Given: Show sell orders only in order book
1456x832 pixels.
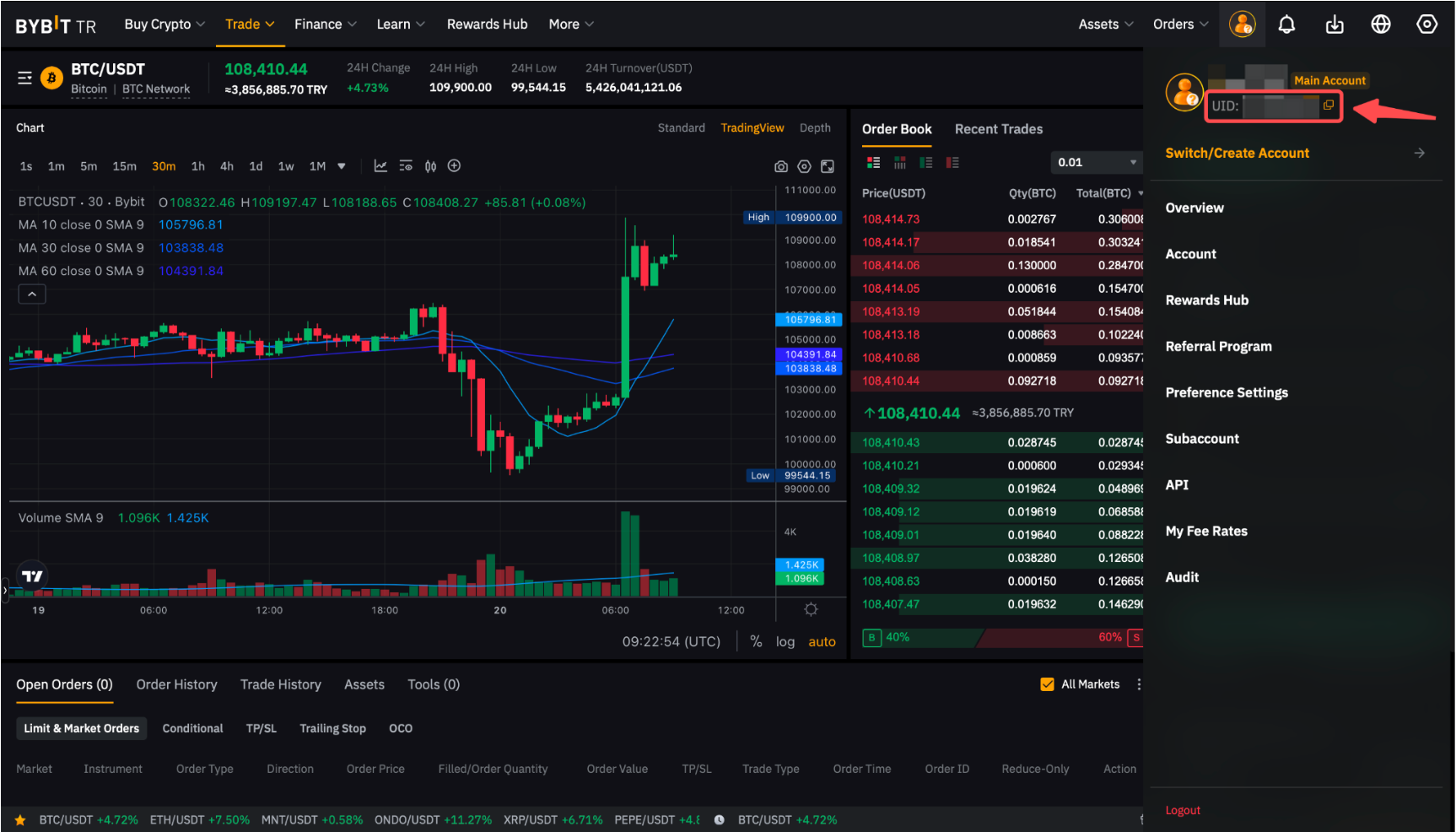Looking at the screenshot, I should pyautogui.click(x=952, y=163).
